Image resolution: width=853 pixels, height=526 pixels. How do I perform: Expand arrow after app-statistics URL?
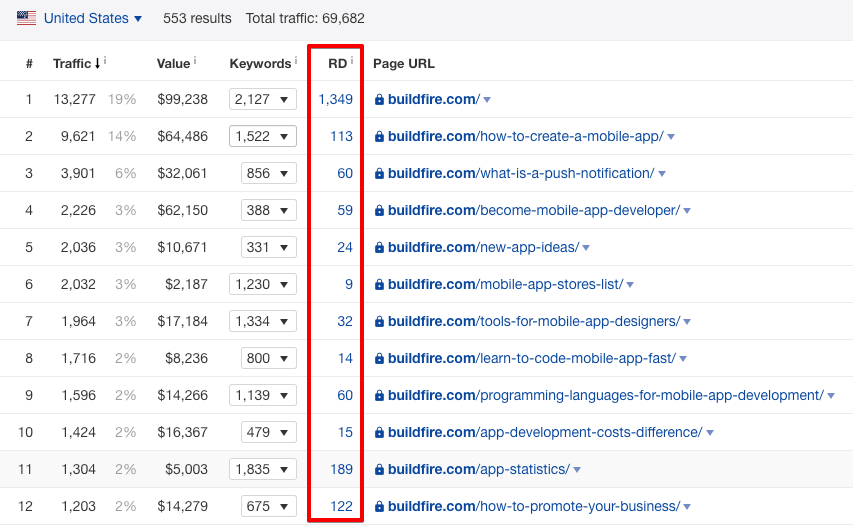pyautogui.click(x=577, y=470)
